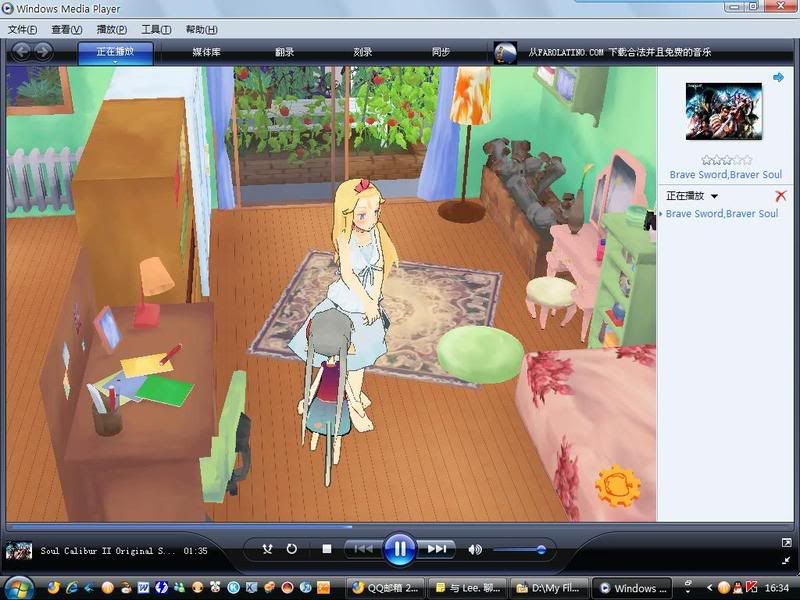
Task: Rate the track with stars
Action: (x=727, y=160)
